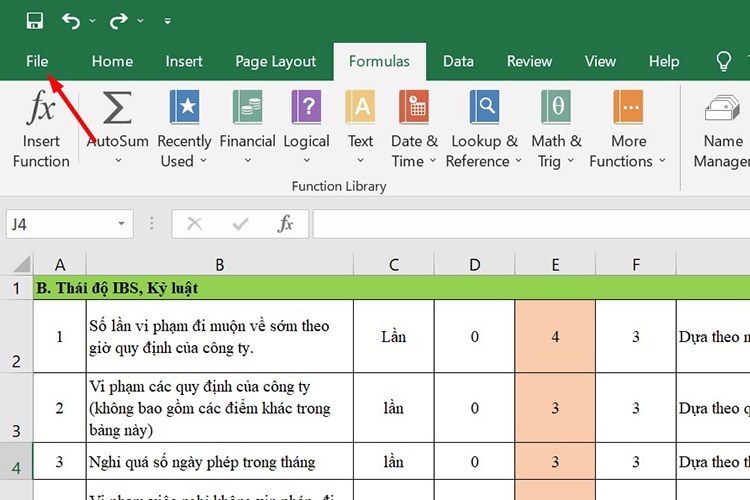Click the Select All triangle corner
Image resolution: width=750 pixels, height=500 pixels.
[x=22, y=264]
